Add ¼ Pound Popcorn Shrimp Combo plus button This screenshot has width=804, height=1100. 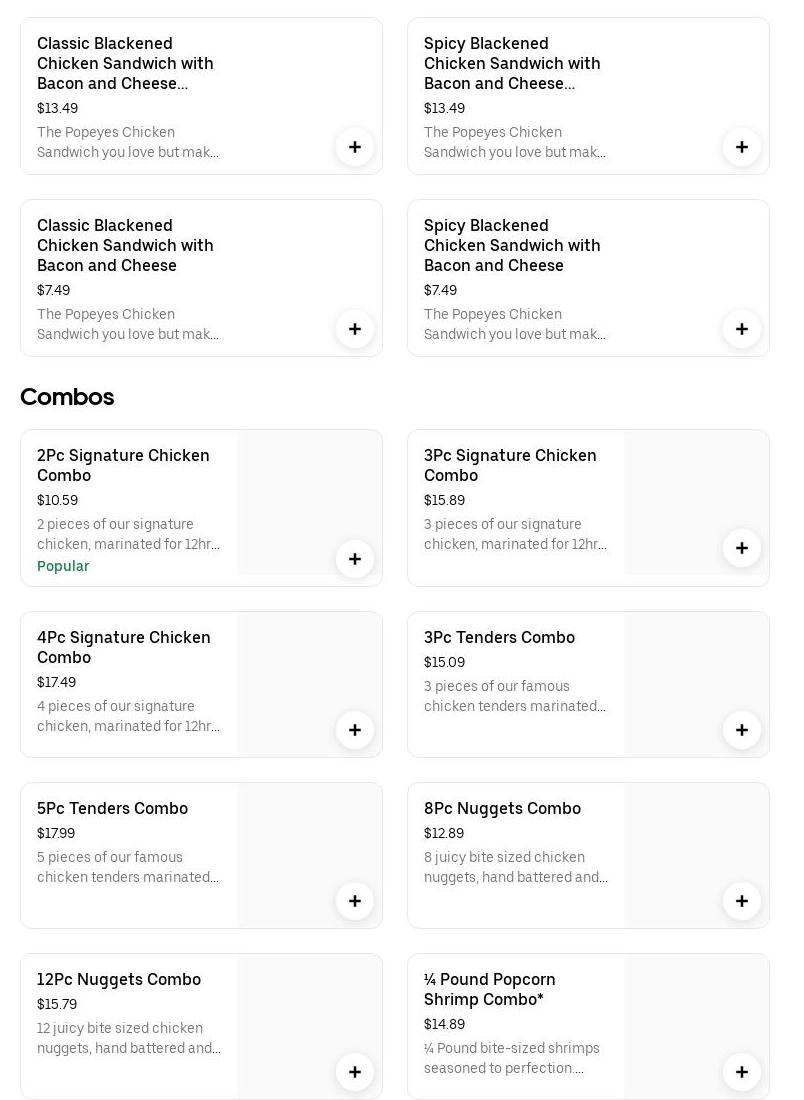742,1072
